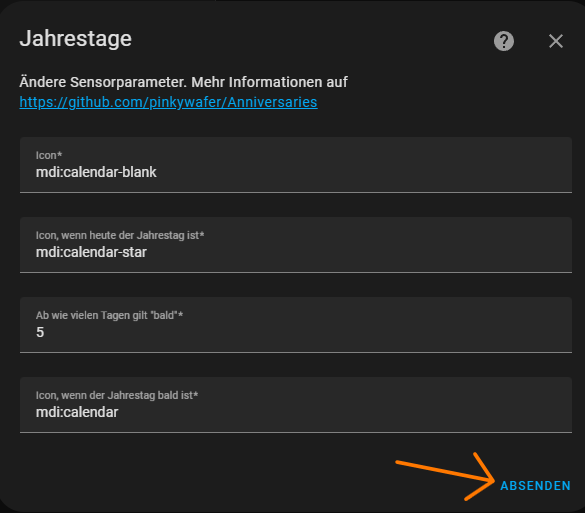Image resolution: width=585 pixels, height=513 pixels.
Task: Click the label "Icon, wenn heute der Jahrestag ist"
Action: 120,235
